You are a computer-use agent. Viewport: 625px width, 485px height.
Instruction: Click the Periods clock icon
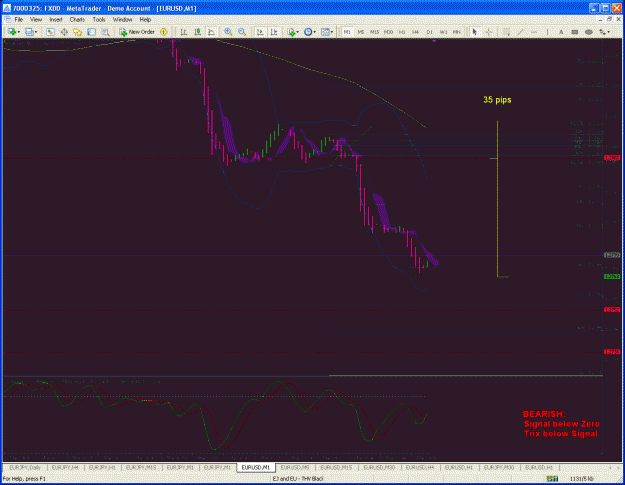(x=308, y=32)
